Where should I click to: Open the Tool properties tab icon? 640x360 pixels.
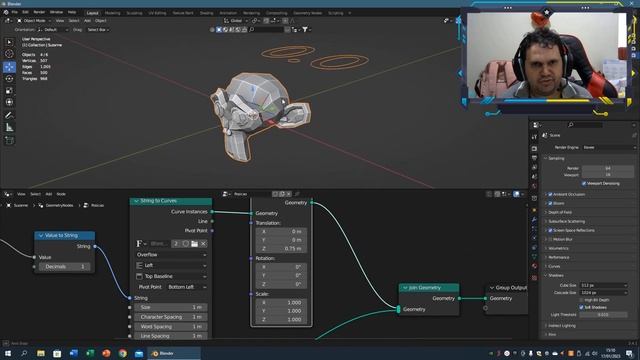(534, 137)
